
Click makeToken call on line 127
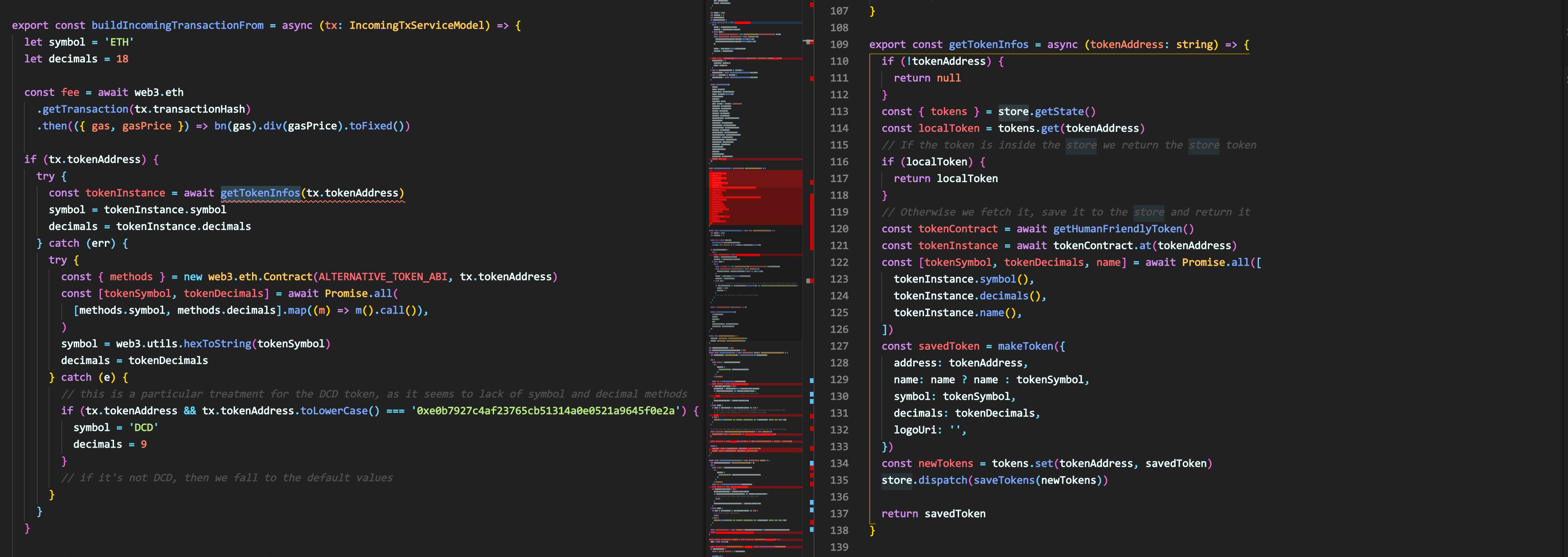(x=1025, y=346)
